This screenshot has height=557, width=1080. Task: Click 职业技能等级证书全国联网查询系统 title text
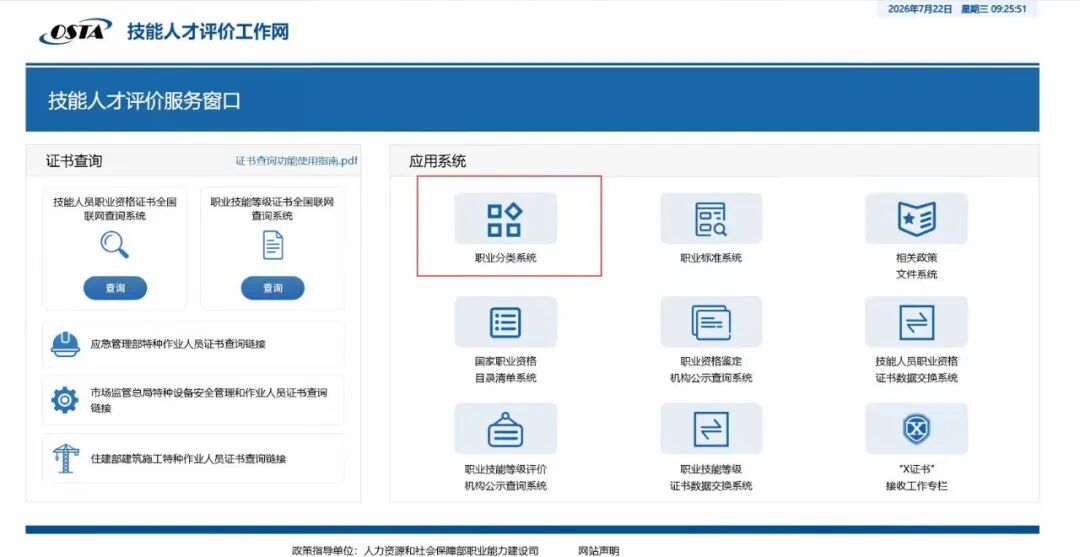[272, 209]
